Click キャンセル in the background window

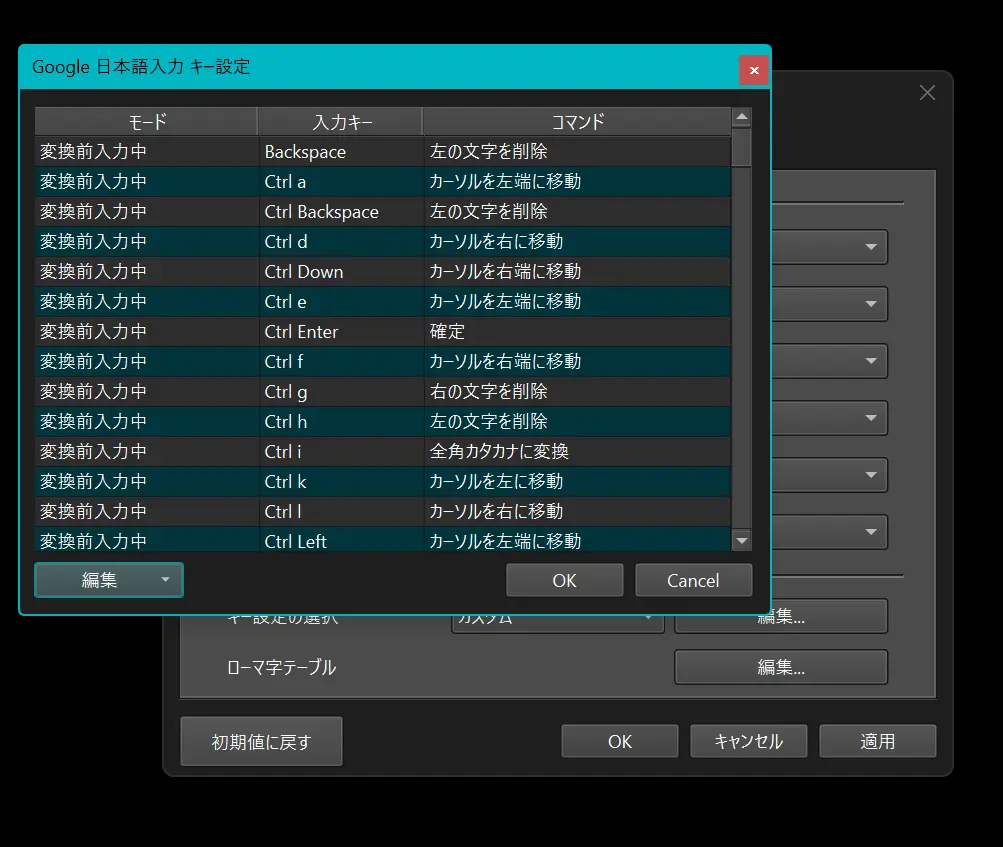coord(748,741)
